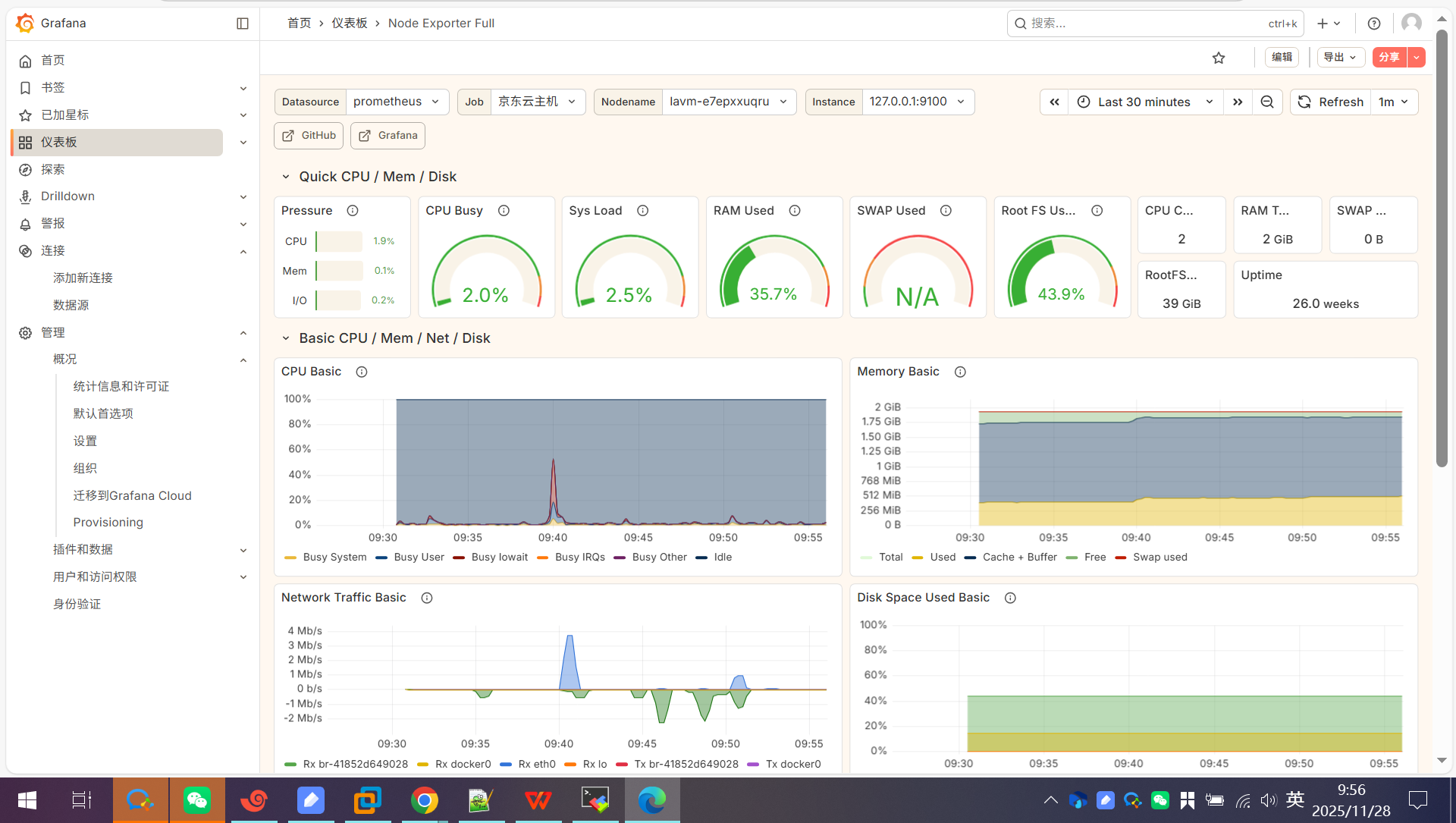Open the Datasource prometheus dropdown
The width and height of the screenshot is (1456, 823).
click(397, 102)
